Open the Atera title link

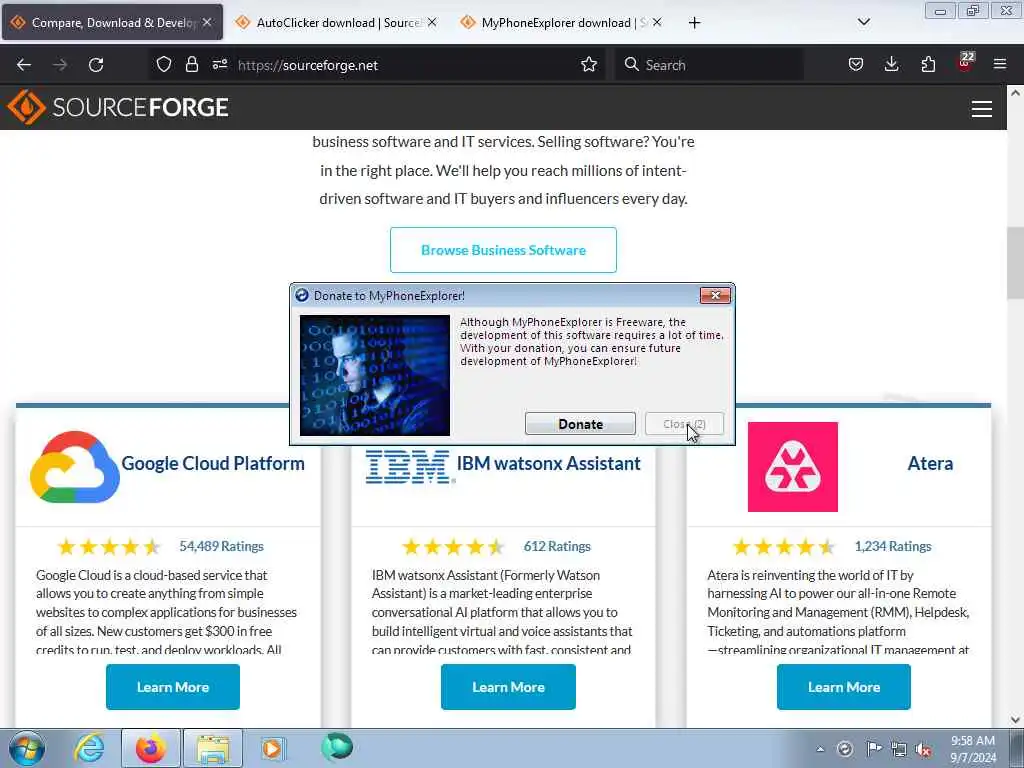coord(930,463)
